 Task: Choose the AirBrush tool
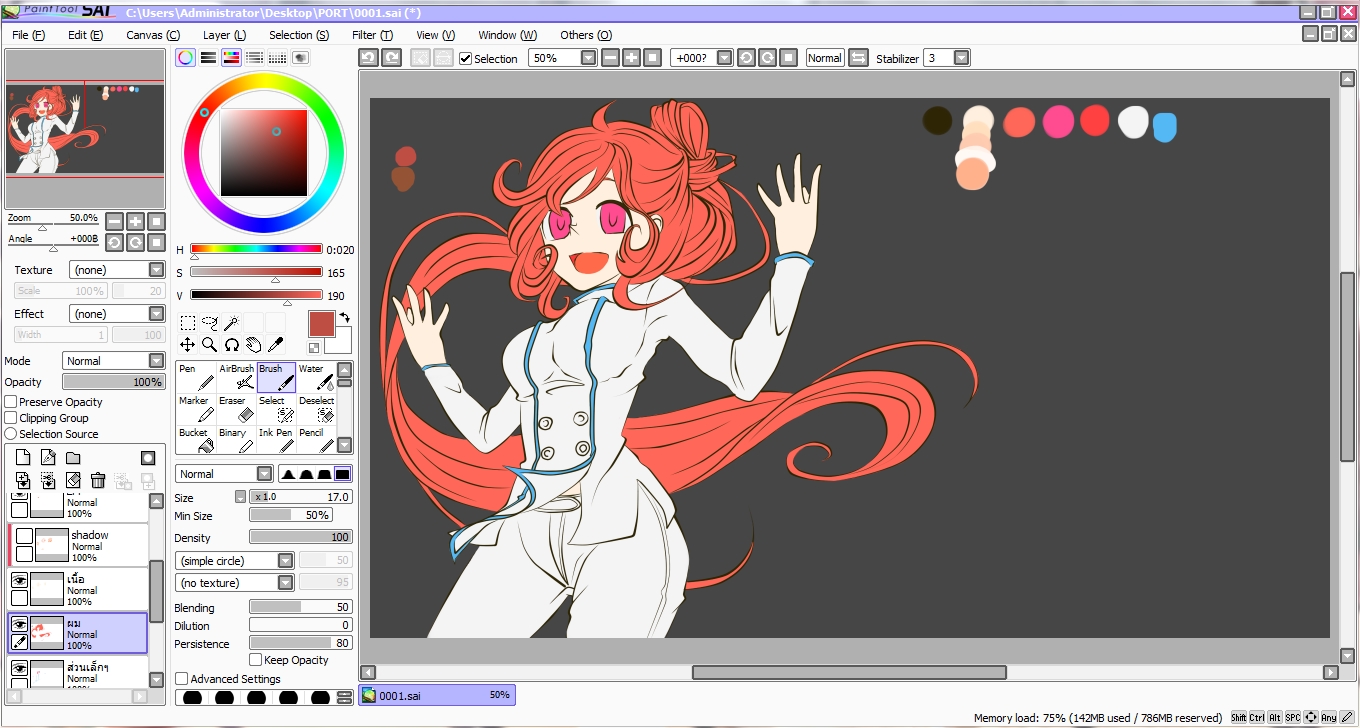pyautogui.click(x=236, y=377)
